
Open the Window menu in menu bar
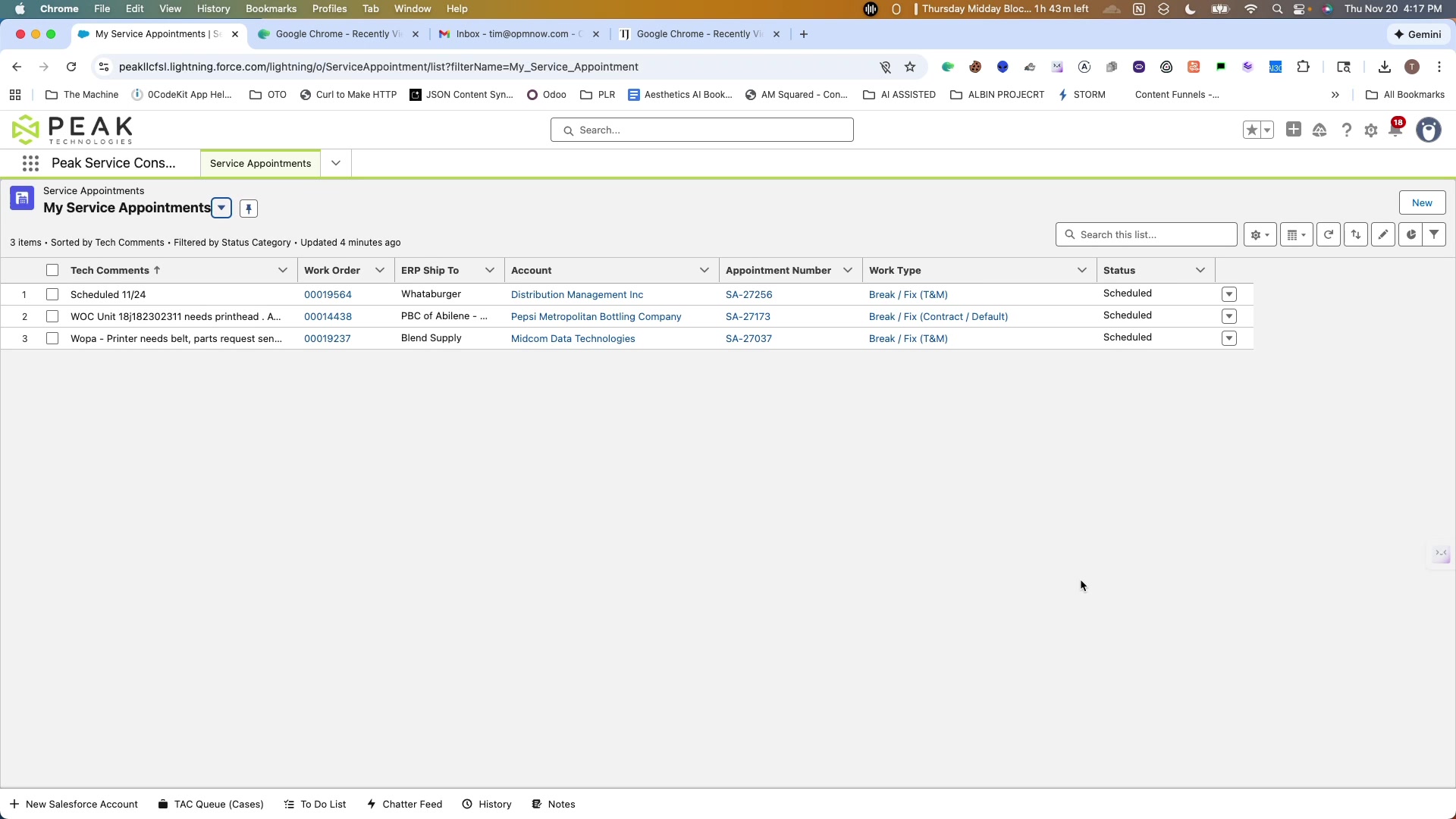click(413, 9)
